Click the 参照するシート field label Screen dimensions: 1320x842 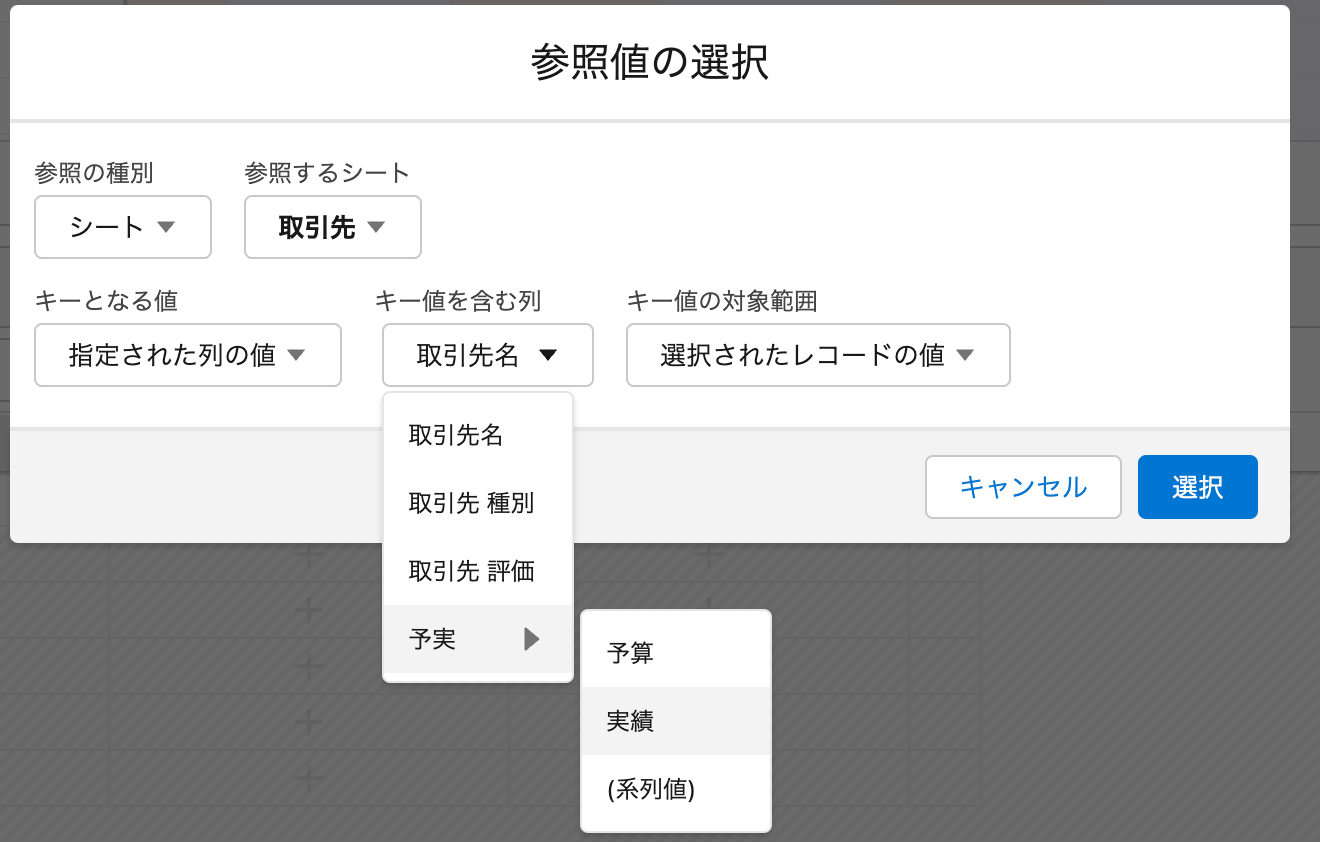[327, 173]
